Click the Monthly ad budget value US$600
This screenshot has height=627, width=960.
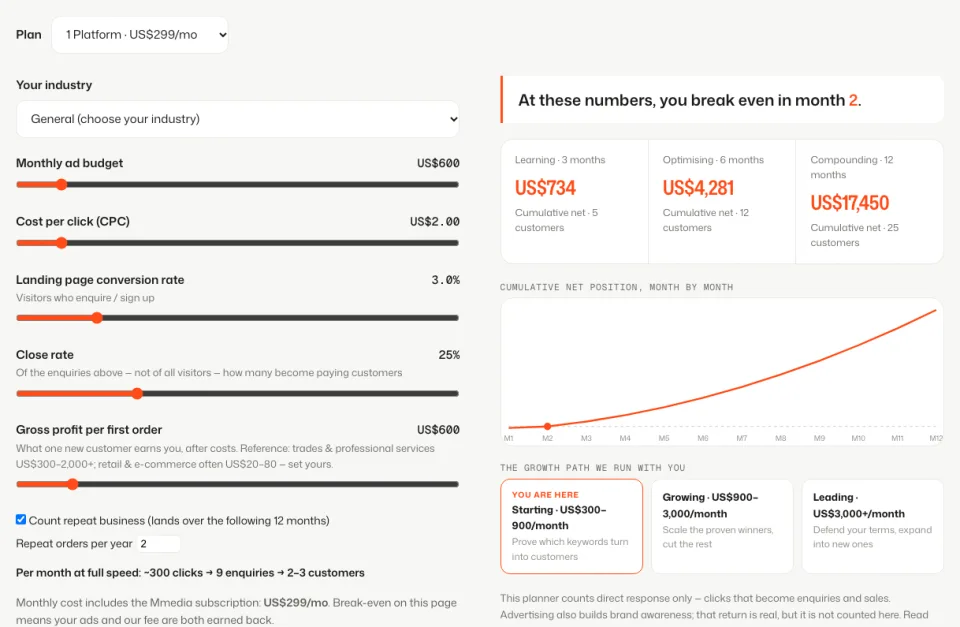coord(438,163)
